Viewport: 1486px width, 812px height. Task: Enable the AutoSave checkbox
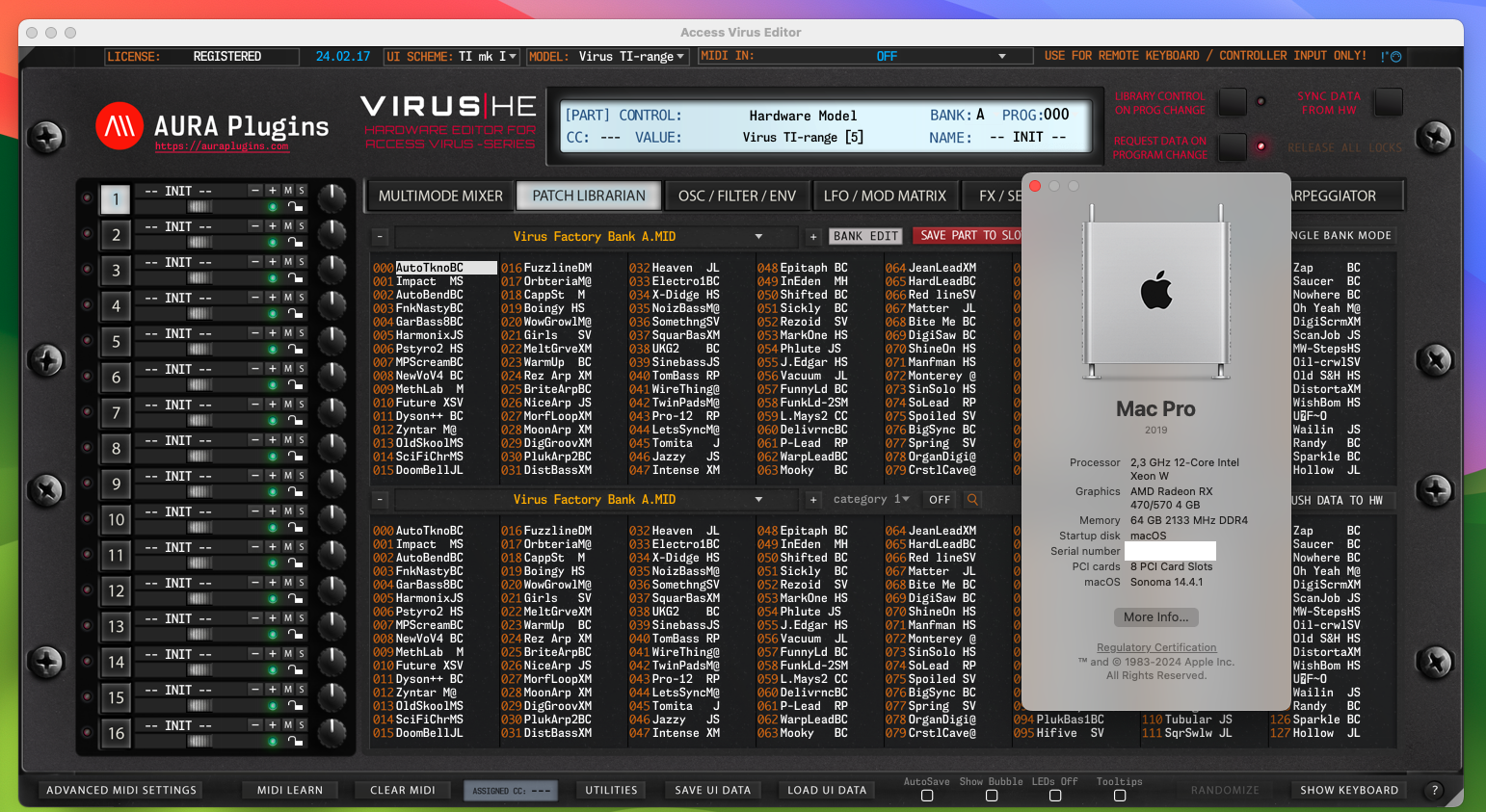tap(927, 796)
